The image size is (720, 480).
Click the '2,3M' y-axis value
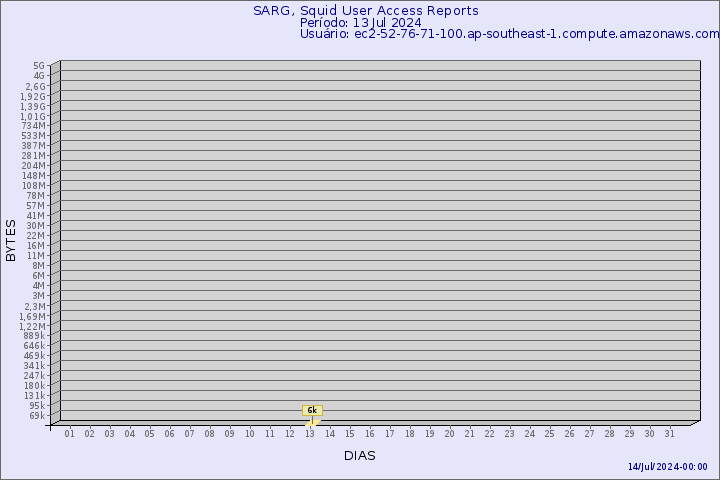(35, 306)
